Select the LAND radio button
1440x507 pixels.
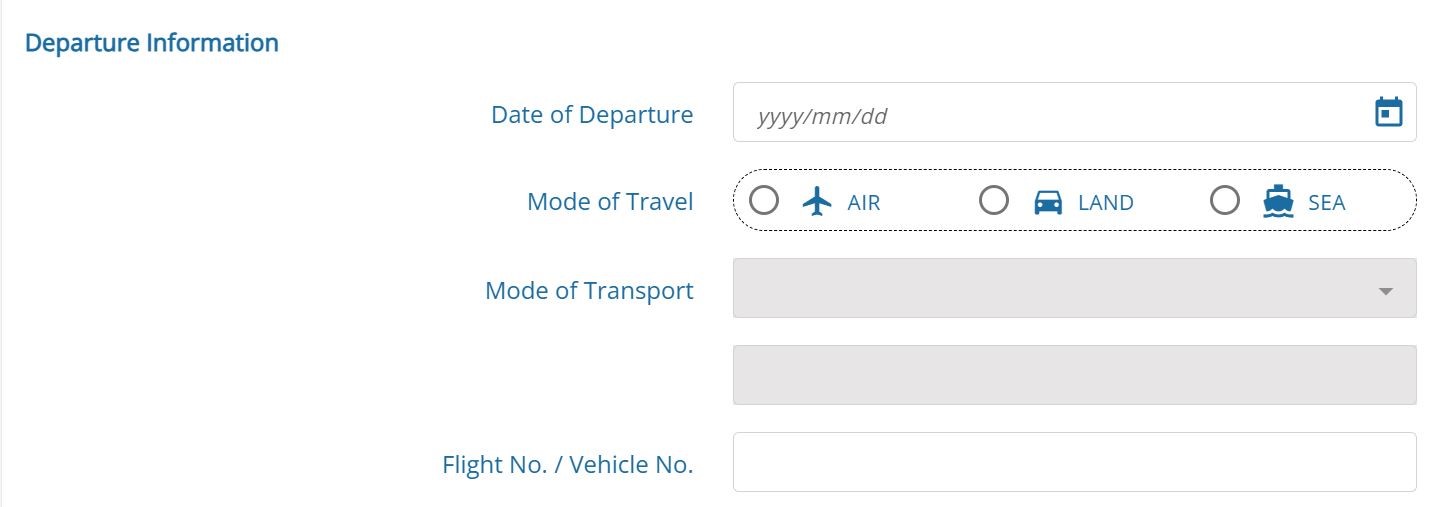(x=994, y=201)
